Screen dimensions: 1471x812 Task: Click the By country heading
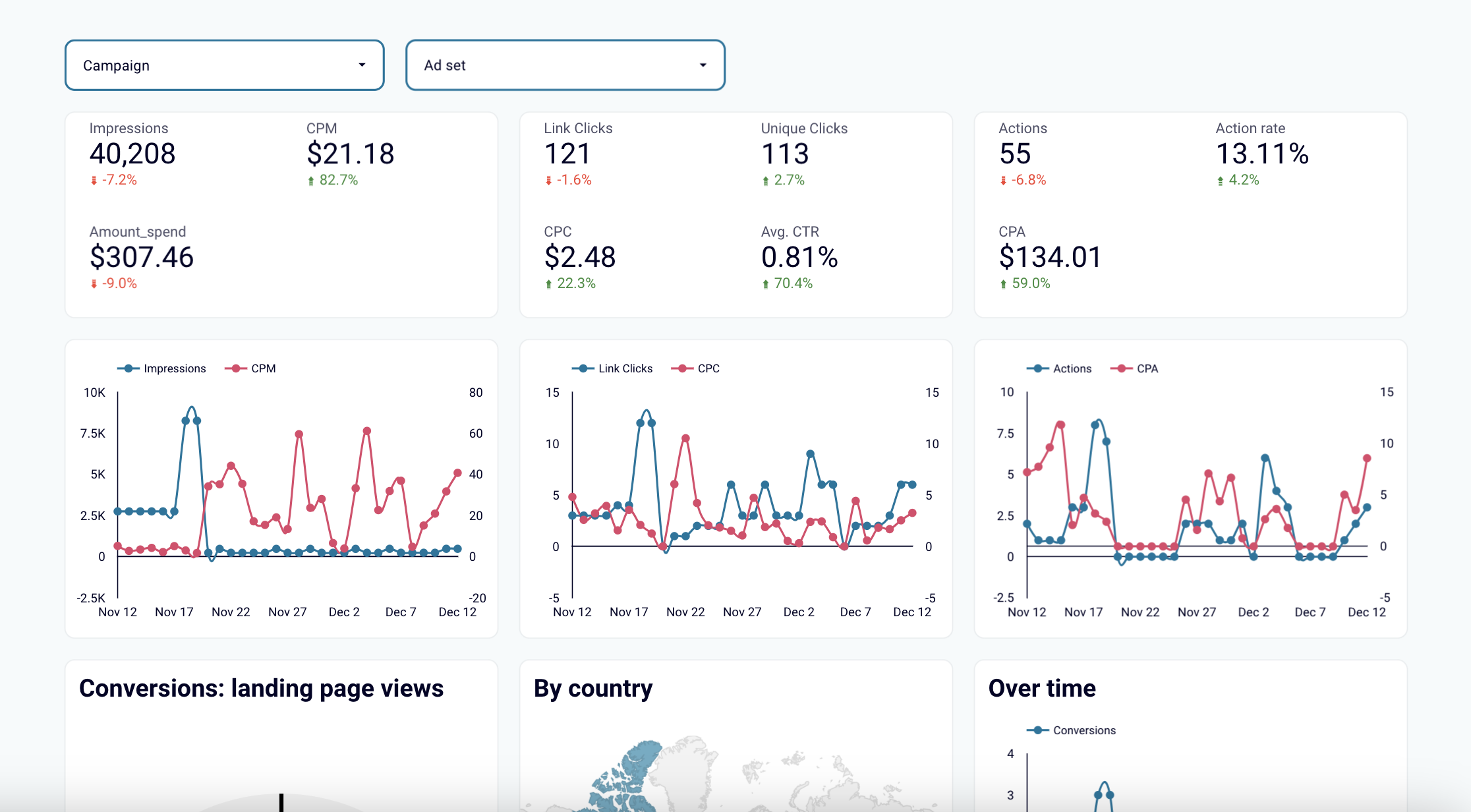coord(593,689)
